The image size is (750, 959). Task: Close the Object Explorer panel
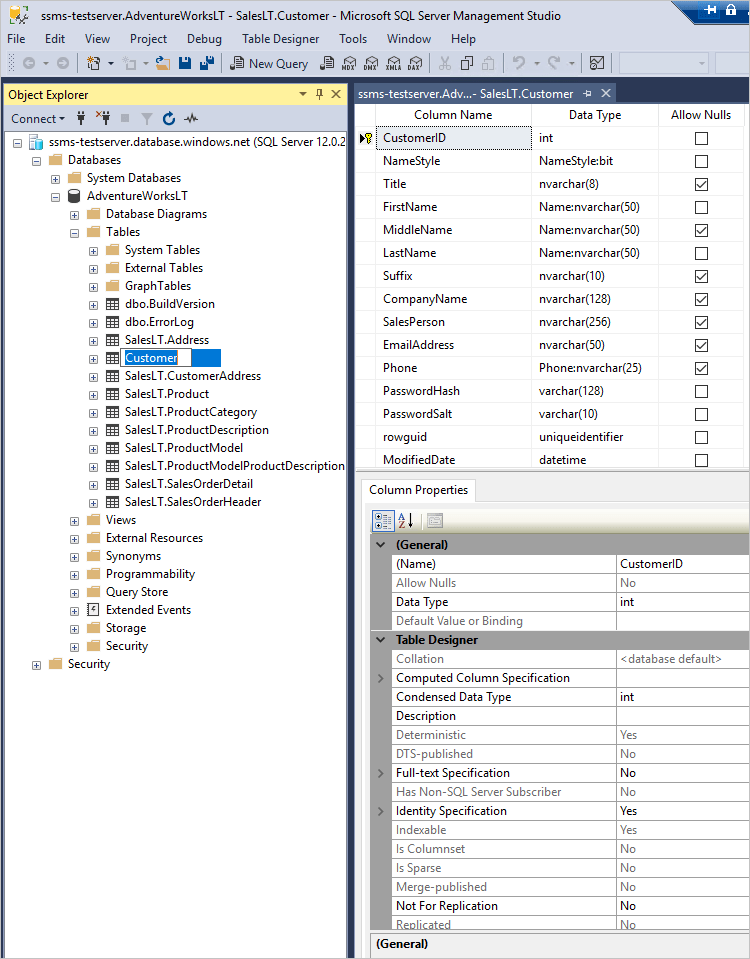[x=336, y=94]
